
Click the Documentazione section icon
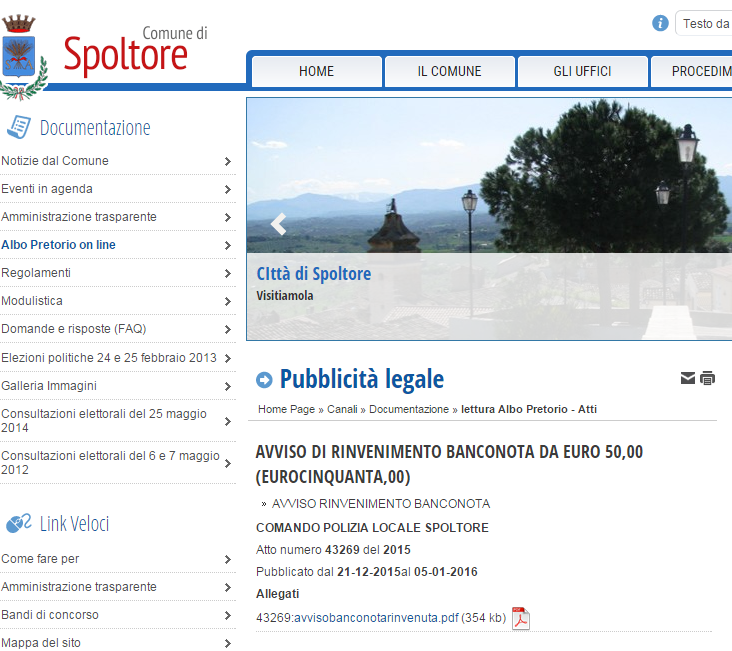point(18,127)
